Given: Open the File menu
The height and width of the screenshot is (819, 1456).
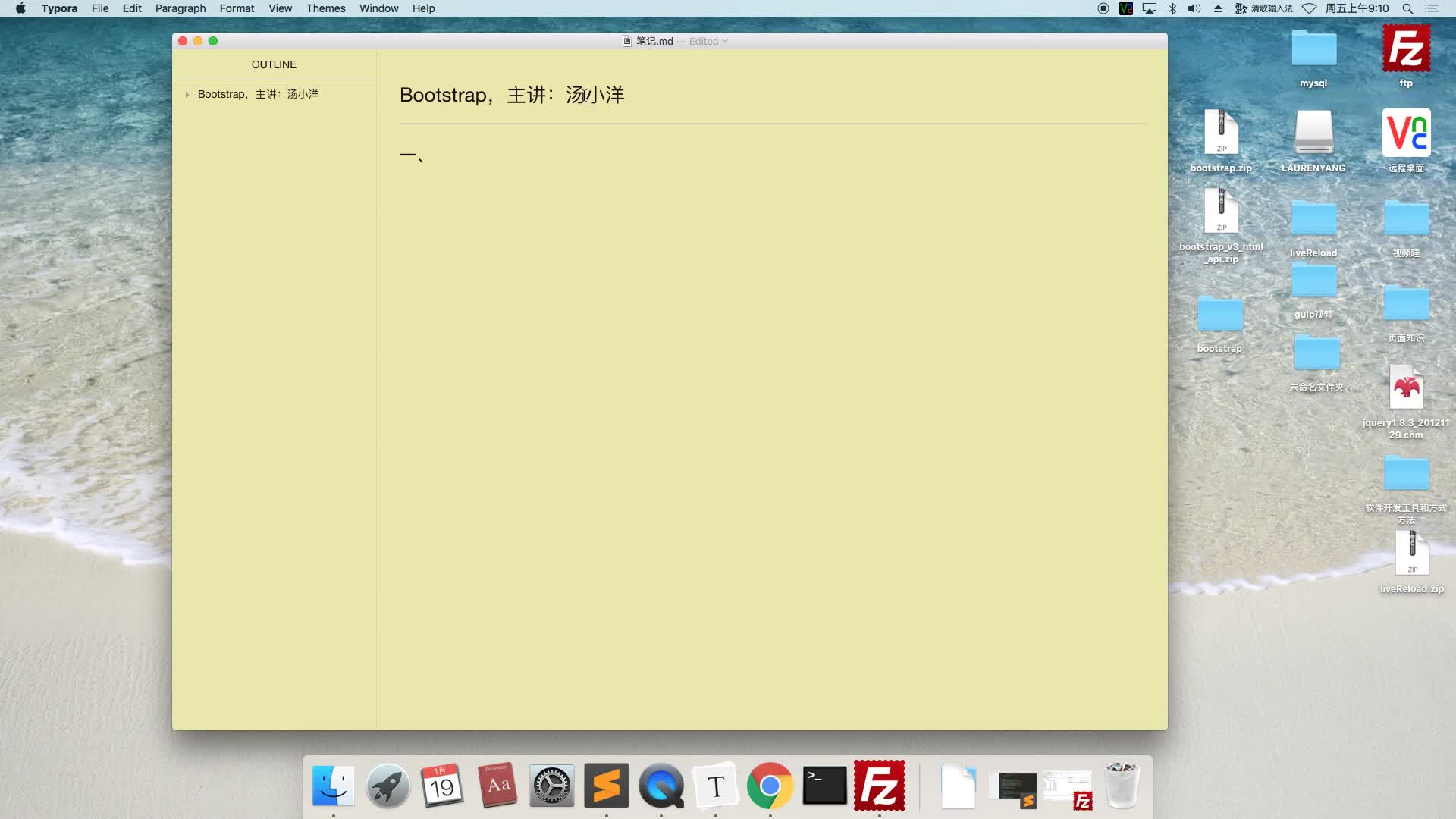Looking at the screenshot, I should click(100, 8).
